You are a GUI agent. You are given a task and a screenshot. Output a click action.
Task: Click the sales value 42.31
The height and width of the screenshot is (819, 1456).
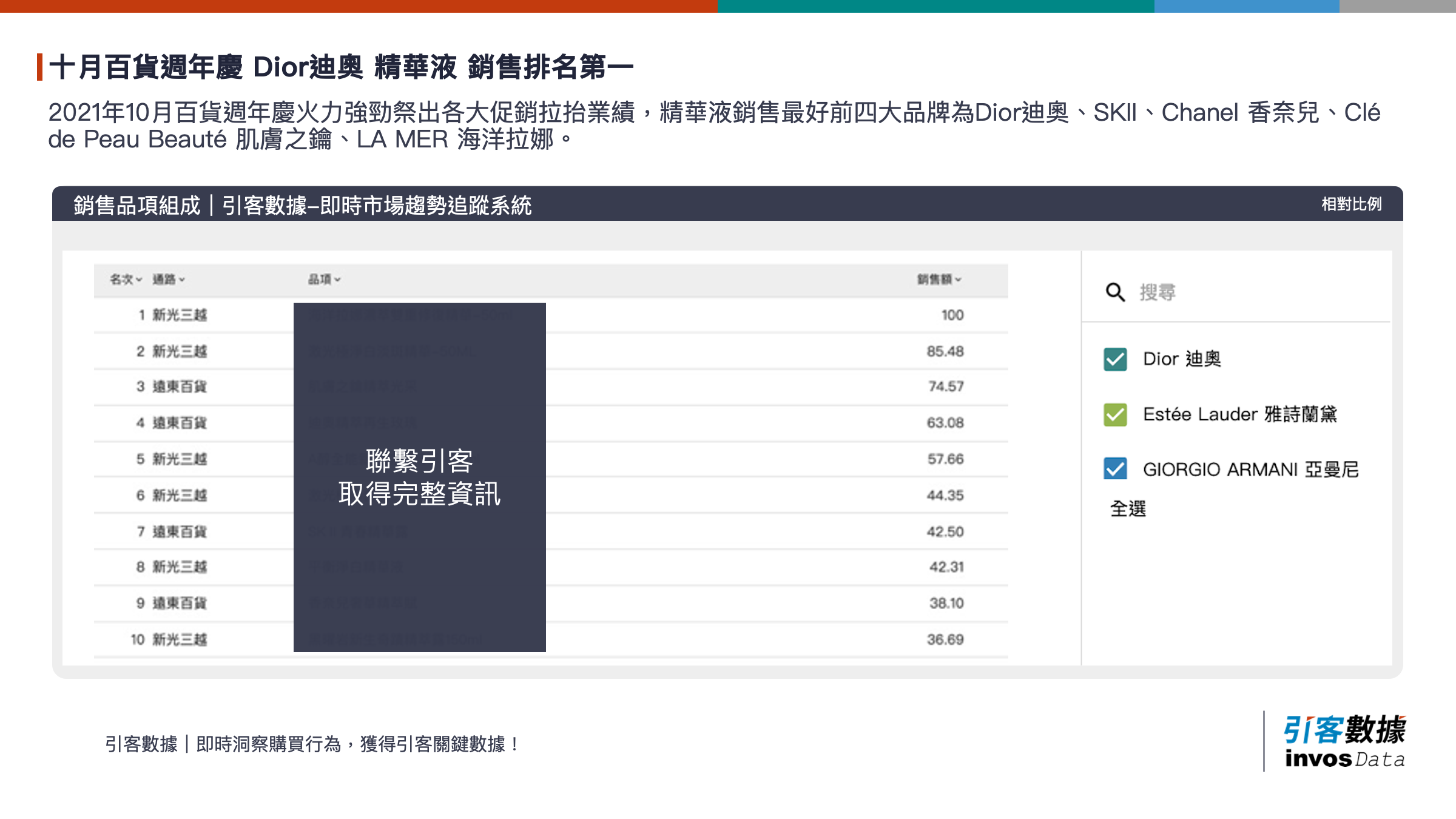tap(946, 567)
